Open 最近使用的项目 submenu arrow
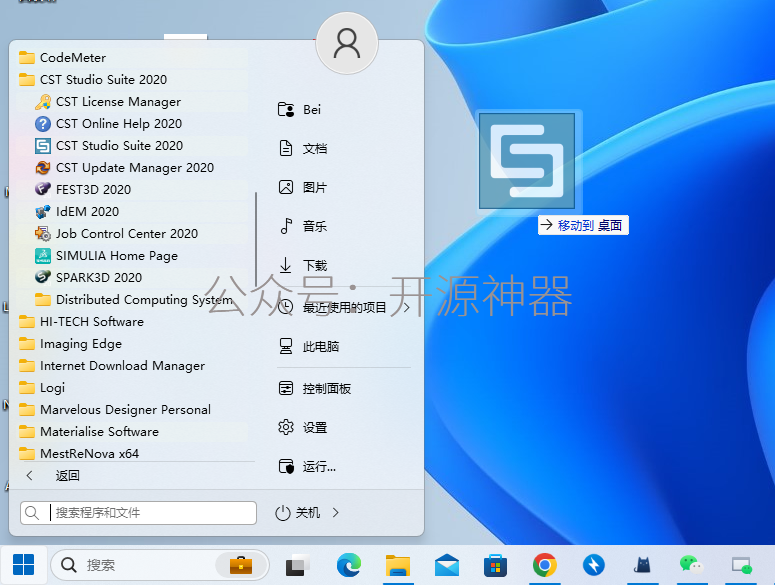The height and width of the screenshot is (585, 775). pyautogui.click(x=407, y=307)
